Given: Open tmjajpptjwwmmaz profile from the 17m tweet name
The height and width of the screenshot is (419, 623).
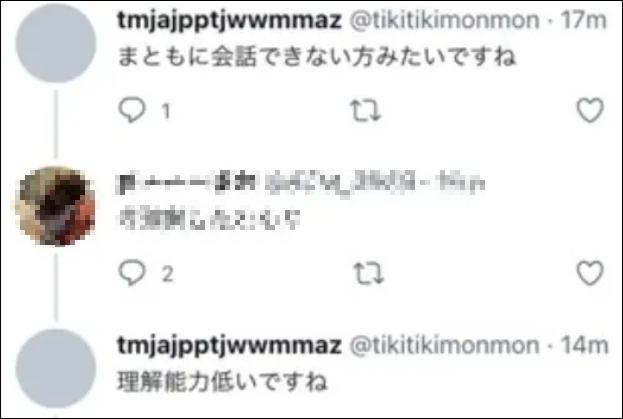Looking at the screenshot, I should tap(230, 21).
